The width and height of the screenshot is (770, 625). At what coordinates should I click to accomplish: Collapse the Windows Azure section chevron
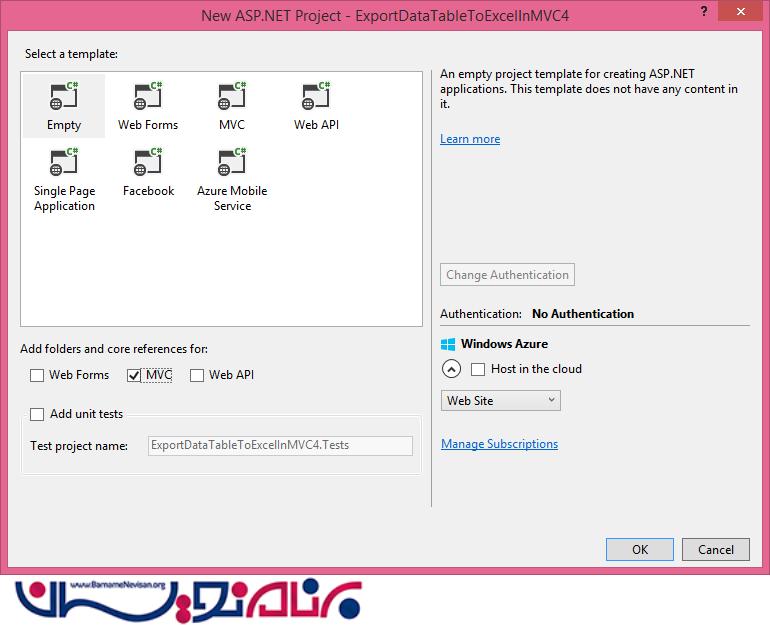(451, 369)
